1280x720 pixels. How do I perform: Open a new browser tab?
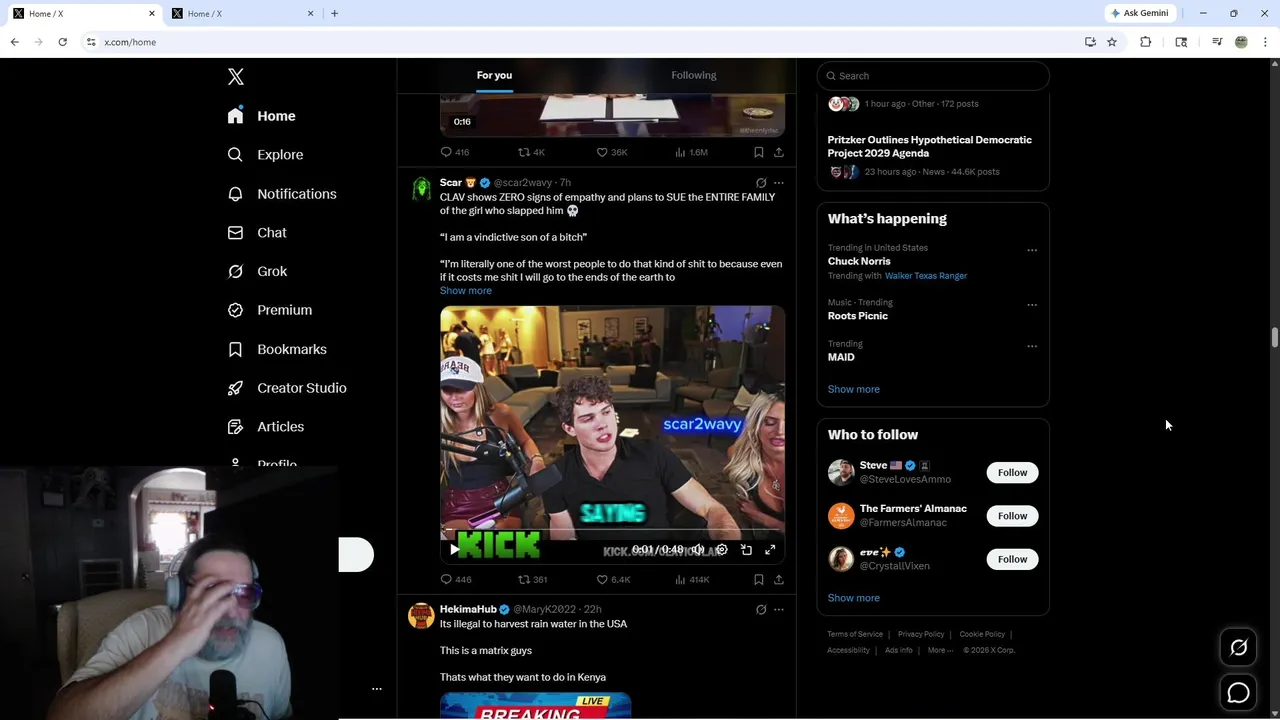(x=334, y=13)
